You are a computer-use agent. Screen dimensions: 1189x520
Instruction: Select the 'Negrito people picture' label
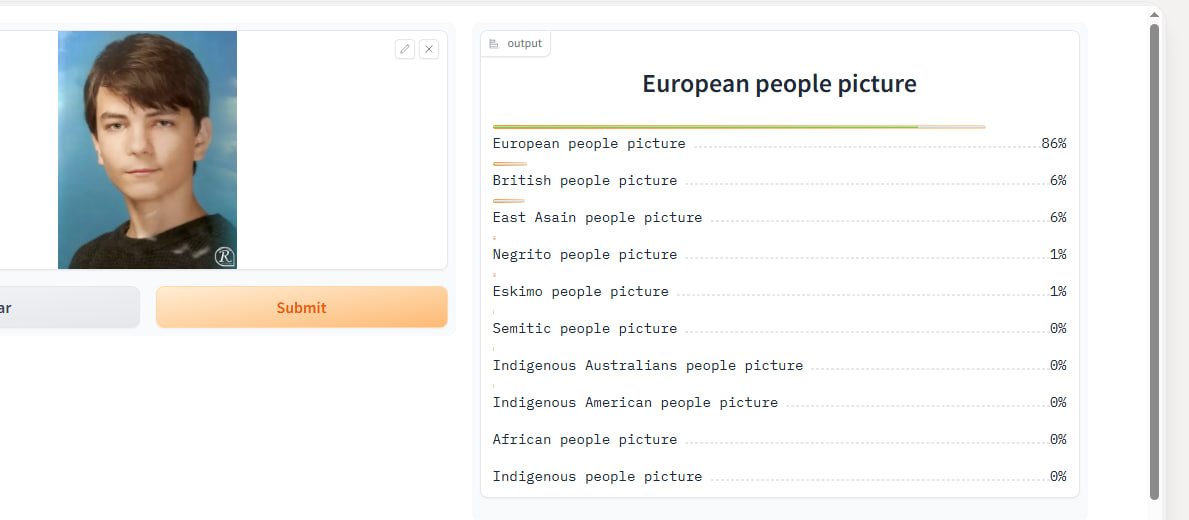585,255
